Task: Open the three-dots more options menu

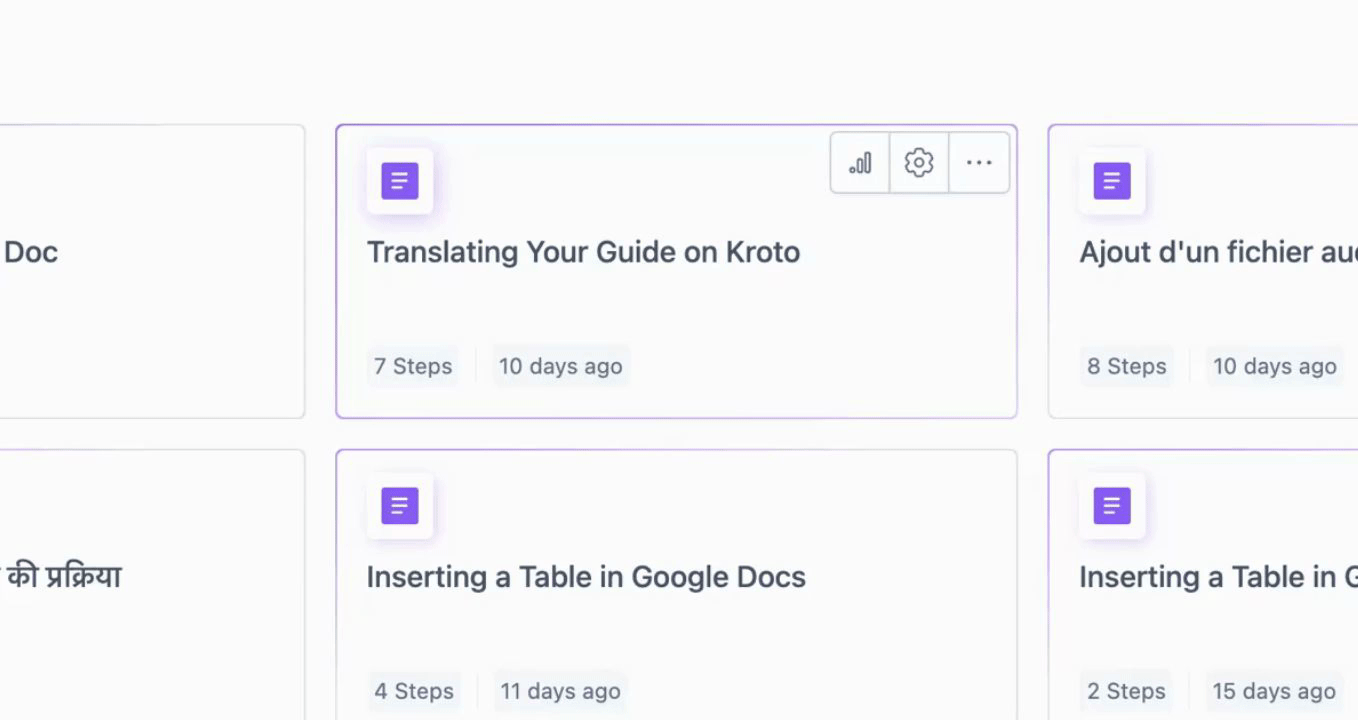Action: [x=979, y=162]
